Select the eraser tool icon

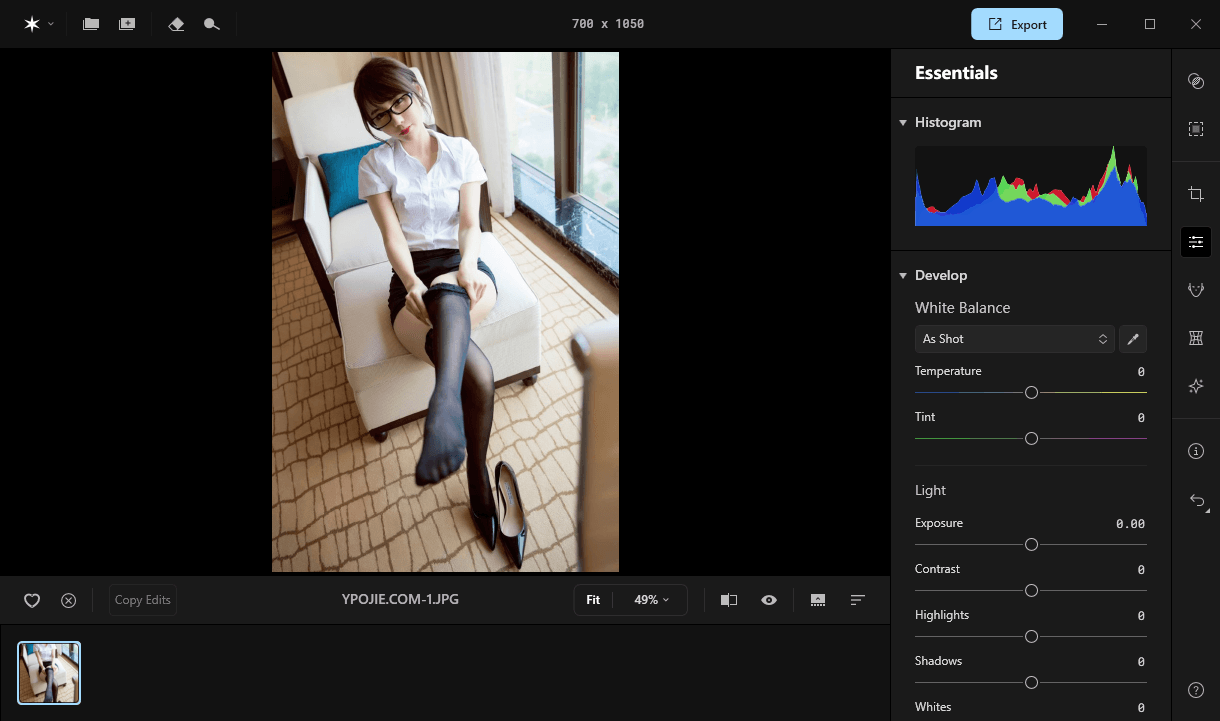coord(177,24)
